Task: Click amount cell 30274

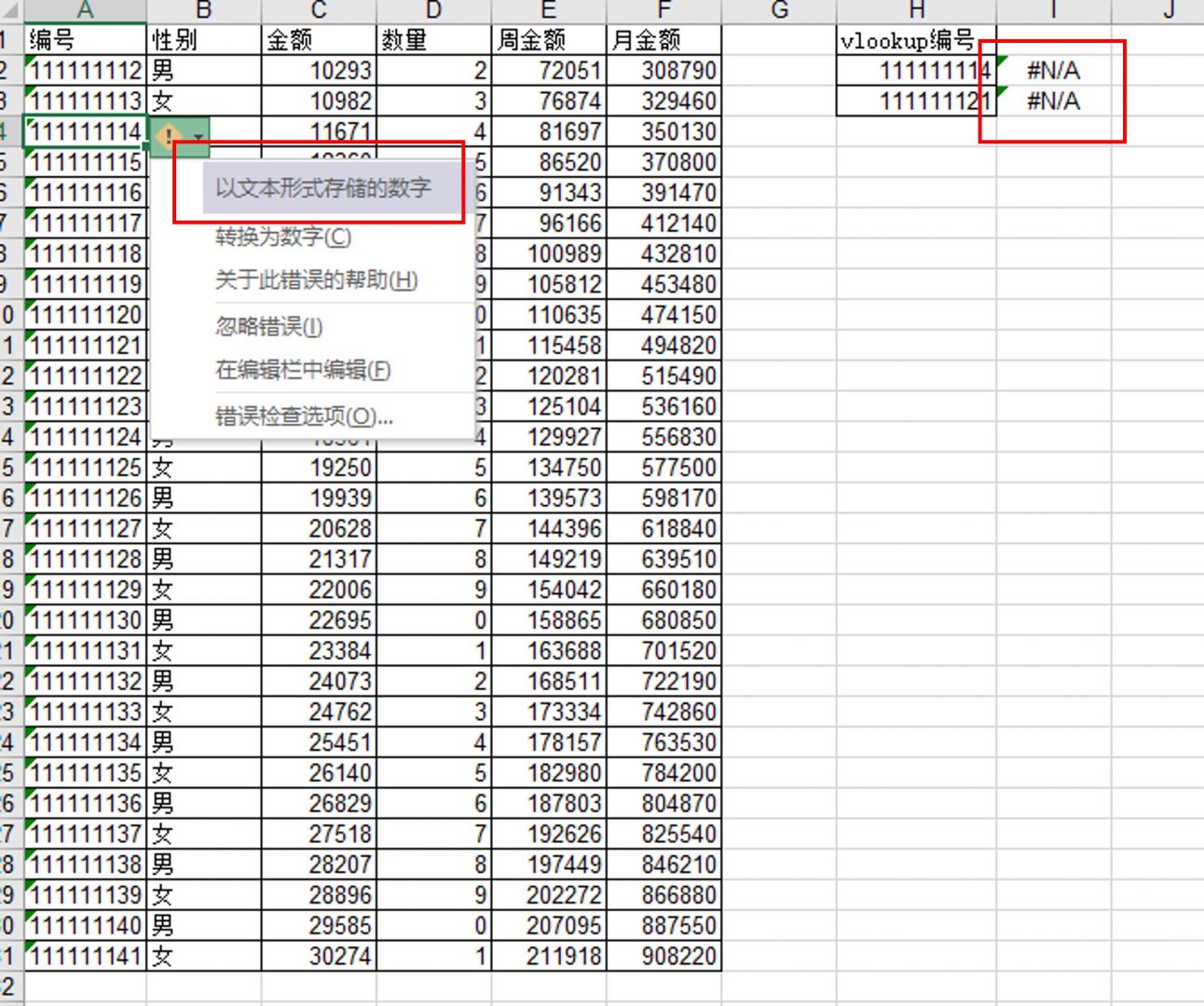Action: [x=319, y=957]
